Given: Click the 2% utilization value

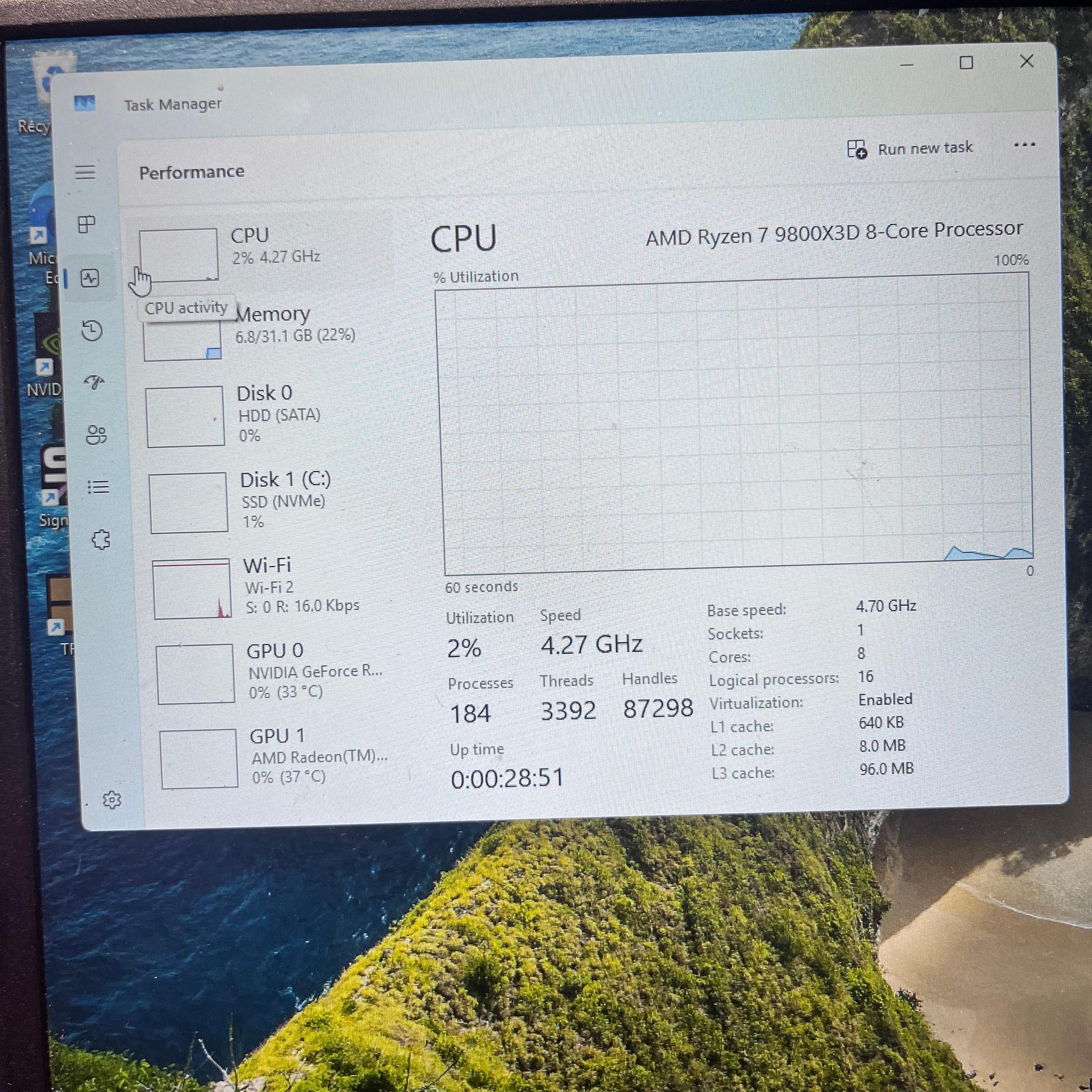Looking at the screenshot, I should pos(464,648).
